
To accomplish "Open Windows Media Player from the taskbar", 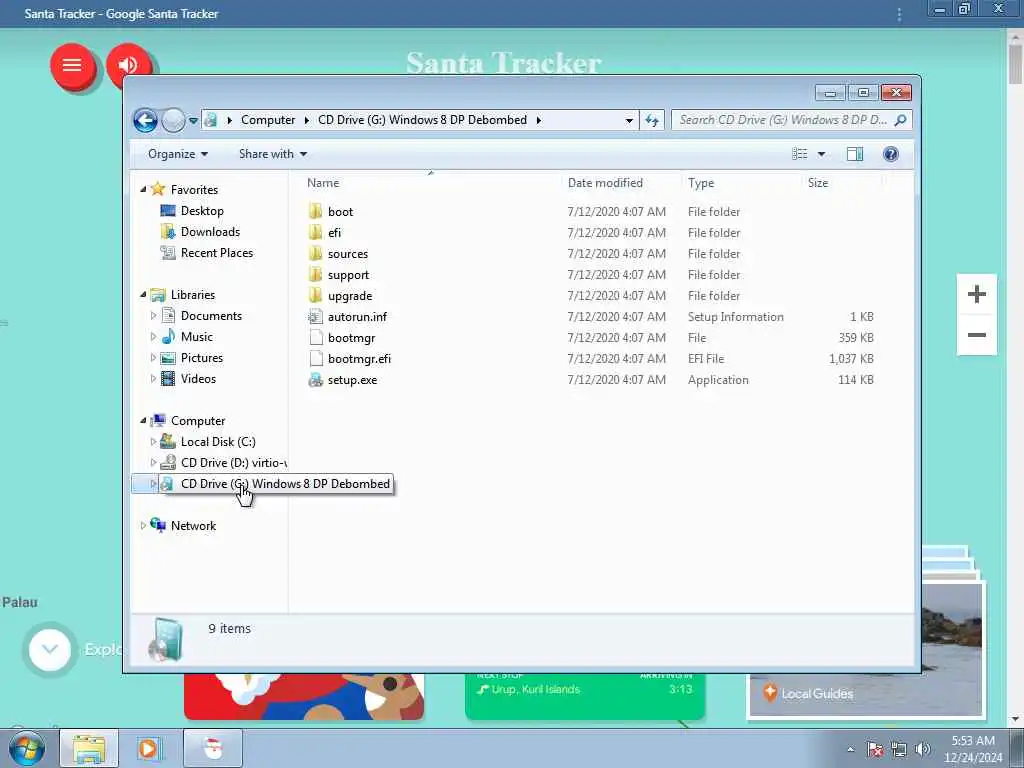I will coord(150,748).
